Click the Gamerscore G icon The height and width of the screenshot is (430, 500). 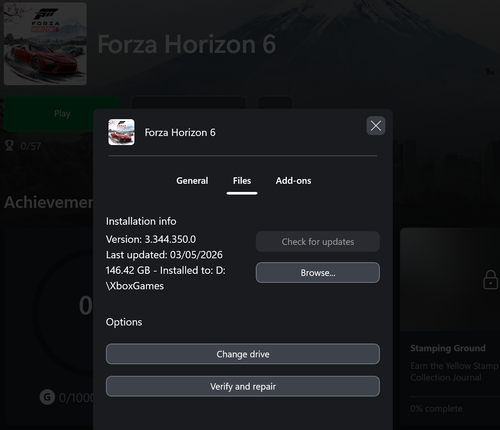(x=47, y=397)
